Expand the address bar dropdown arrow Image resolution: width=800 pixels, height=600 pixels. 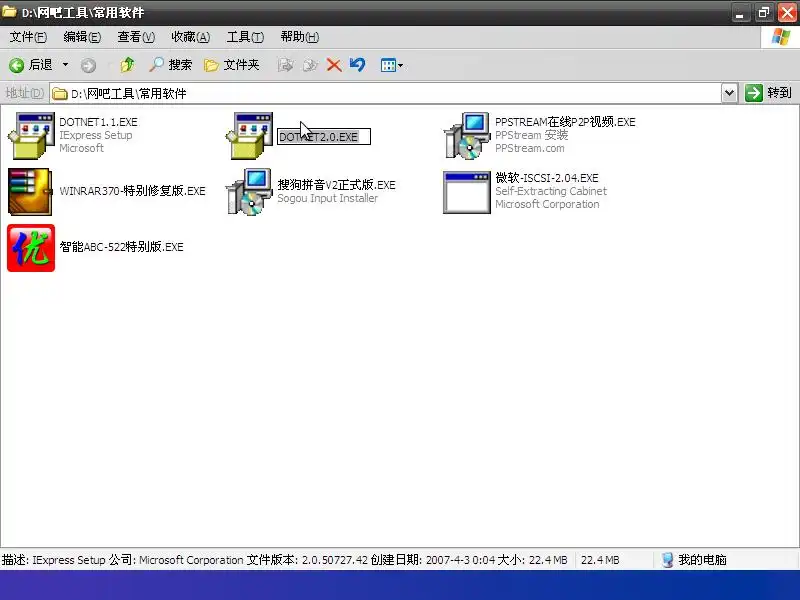coord(730,93)
